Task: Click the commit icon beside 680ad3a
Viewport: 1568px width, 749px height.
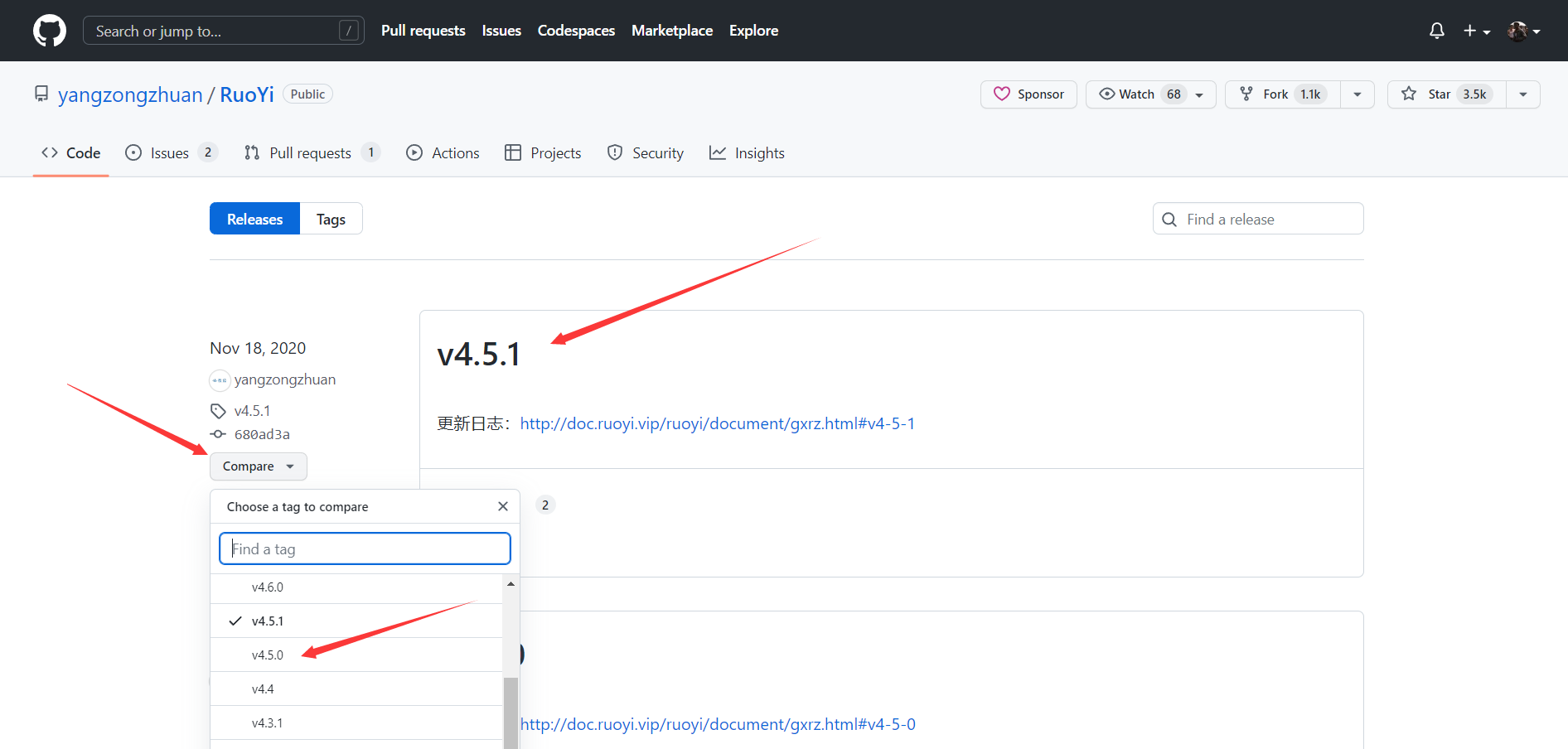Action: (218, 434)
